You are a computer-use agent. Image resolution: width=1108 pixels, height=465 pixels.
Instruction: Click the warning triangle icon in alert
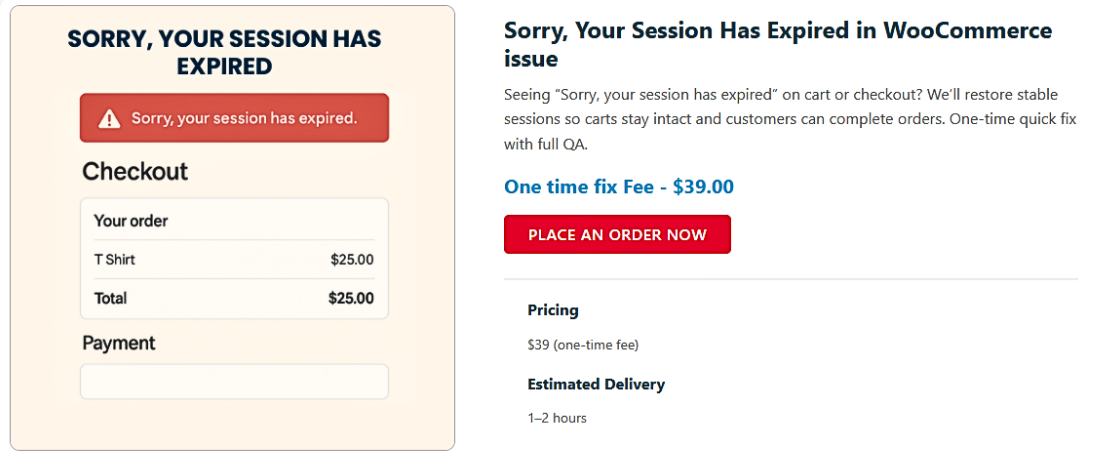[x=109, y=119]
